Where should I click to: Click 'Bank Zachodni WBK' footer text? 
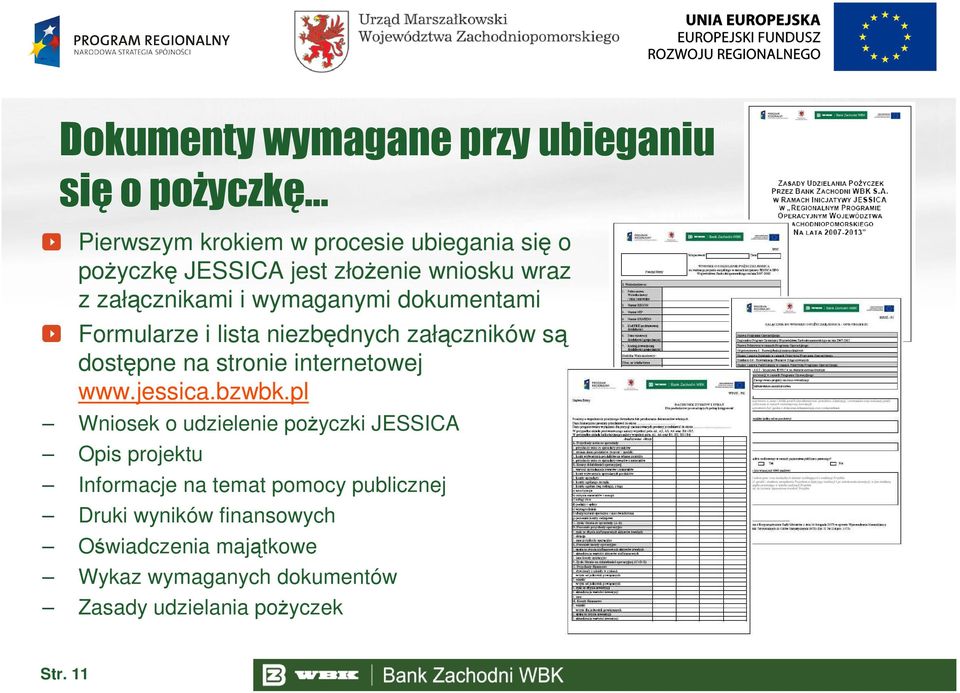coord(473,675)
